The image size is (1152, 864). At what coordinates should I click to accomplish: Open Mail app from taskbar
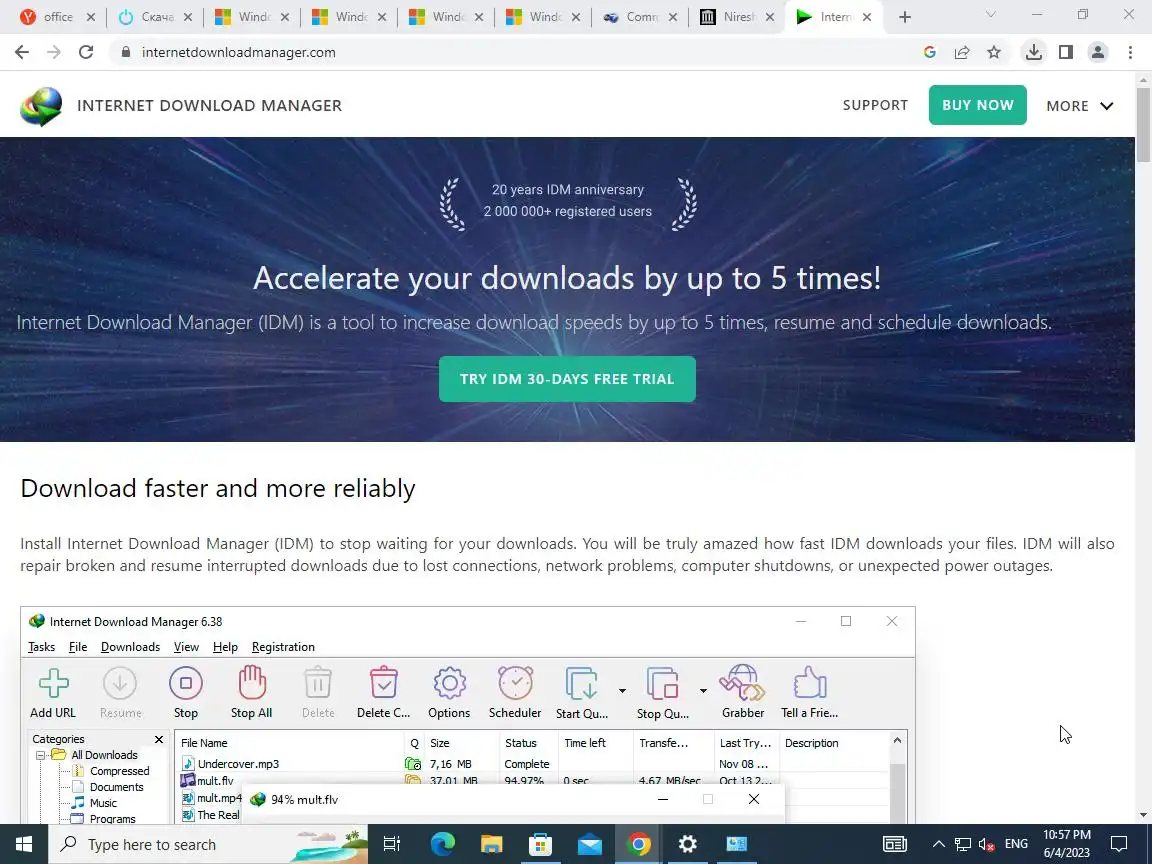pyautogui.click(x=589, y=844)
